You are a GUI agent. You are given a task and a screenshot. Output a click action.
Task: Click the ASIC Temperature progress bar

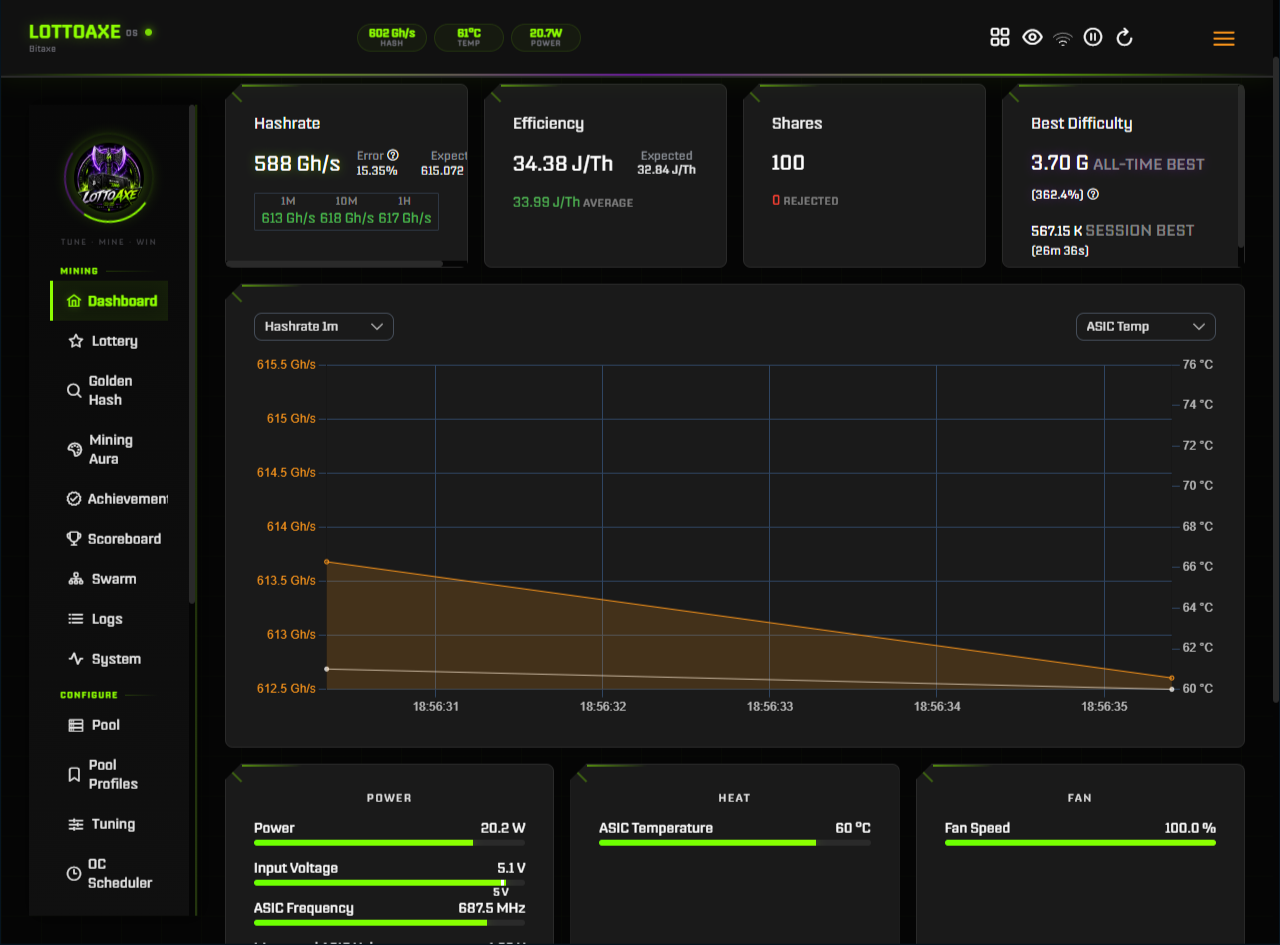tap(735, 843)
